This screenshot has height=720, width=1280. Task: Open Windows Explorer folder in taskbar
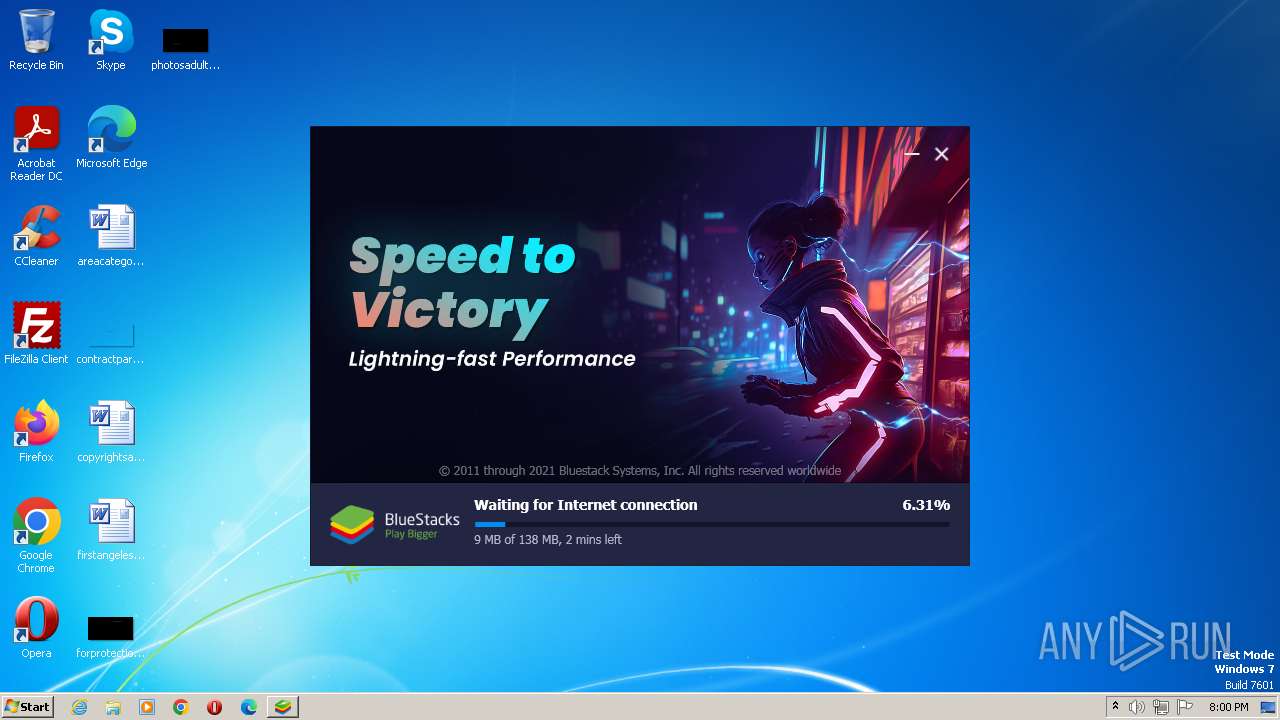tap(113, 707)
